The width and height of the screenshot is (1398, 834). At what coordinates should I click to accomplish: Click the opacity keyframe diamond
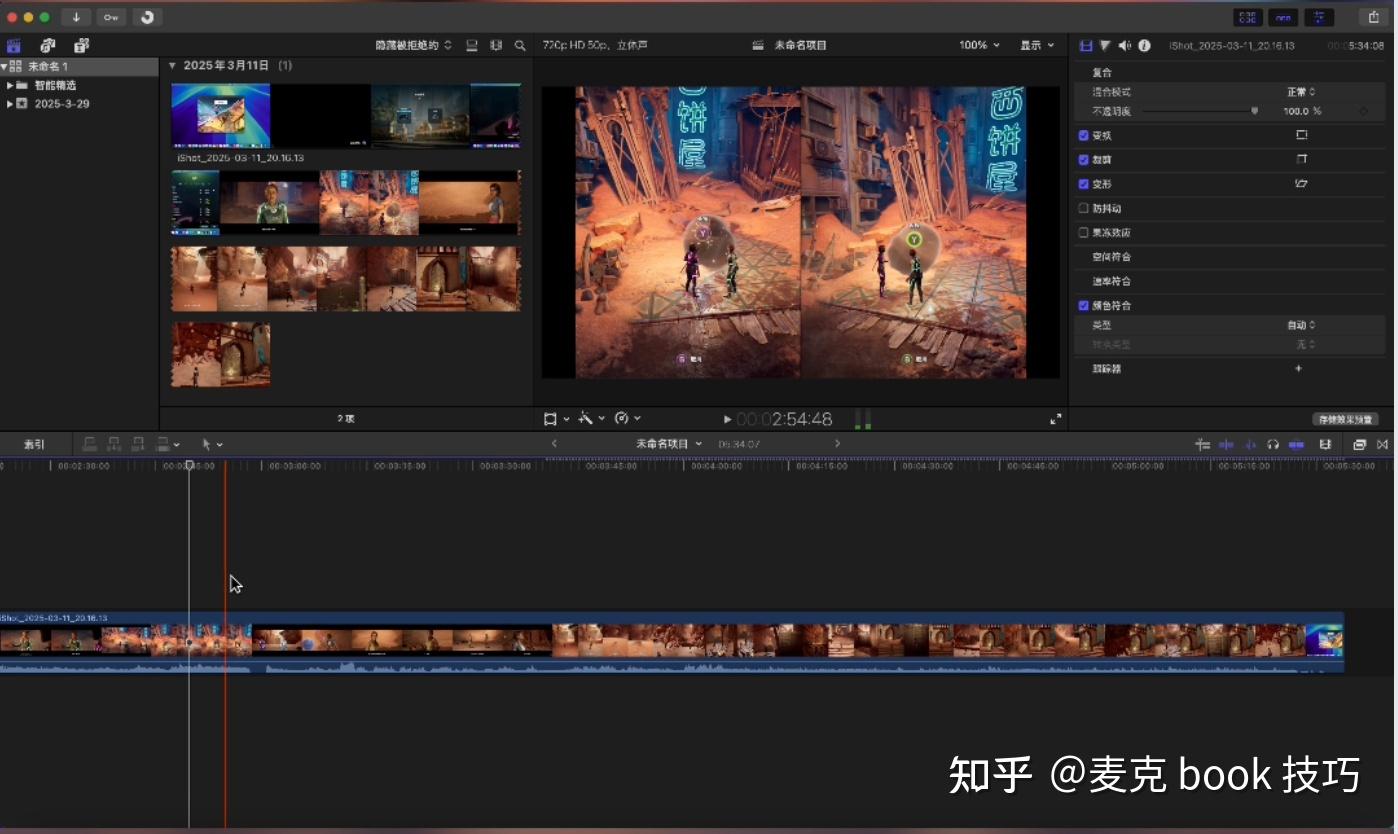pos(1363,111)
